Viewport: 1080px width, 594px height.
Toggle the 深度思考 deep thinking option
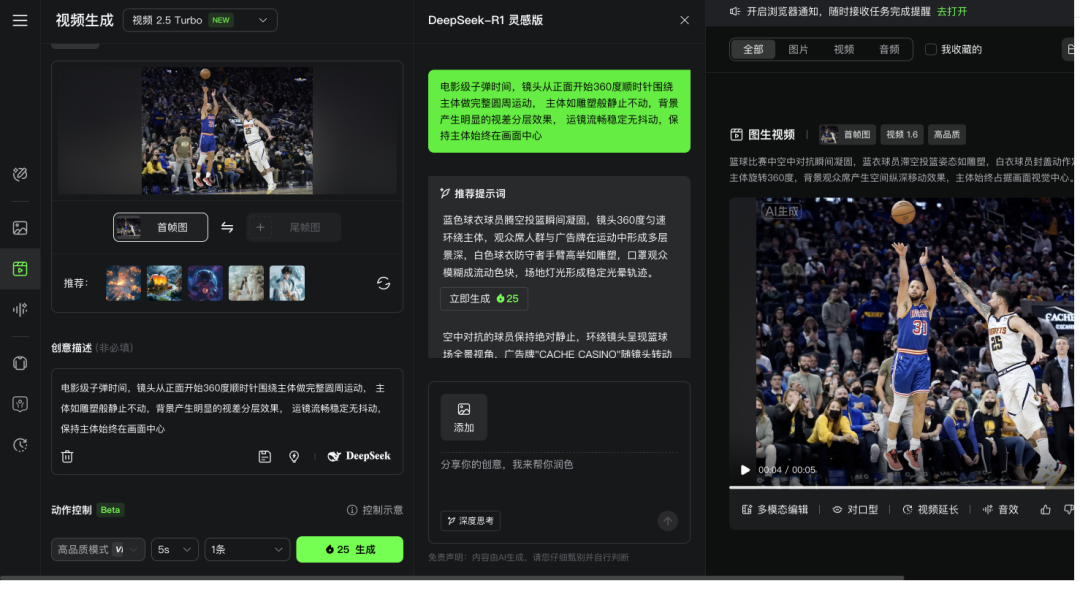470,521
